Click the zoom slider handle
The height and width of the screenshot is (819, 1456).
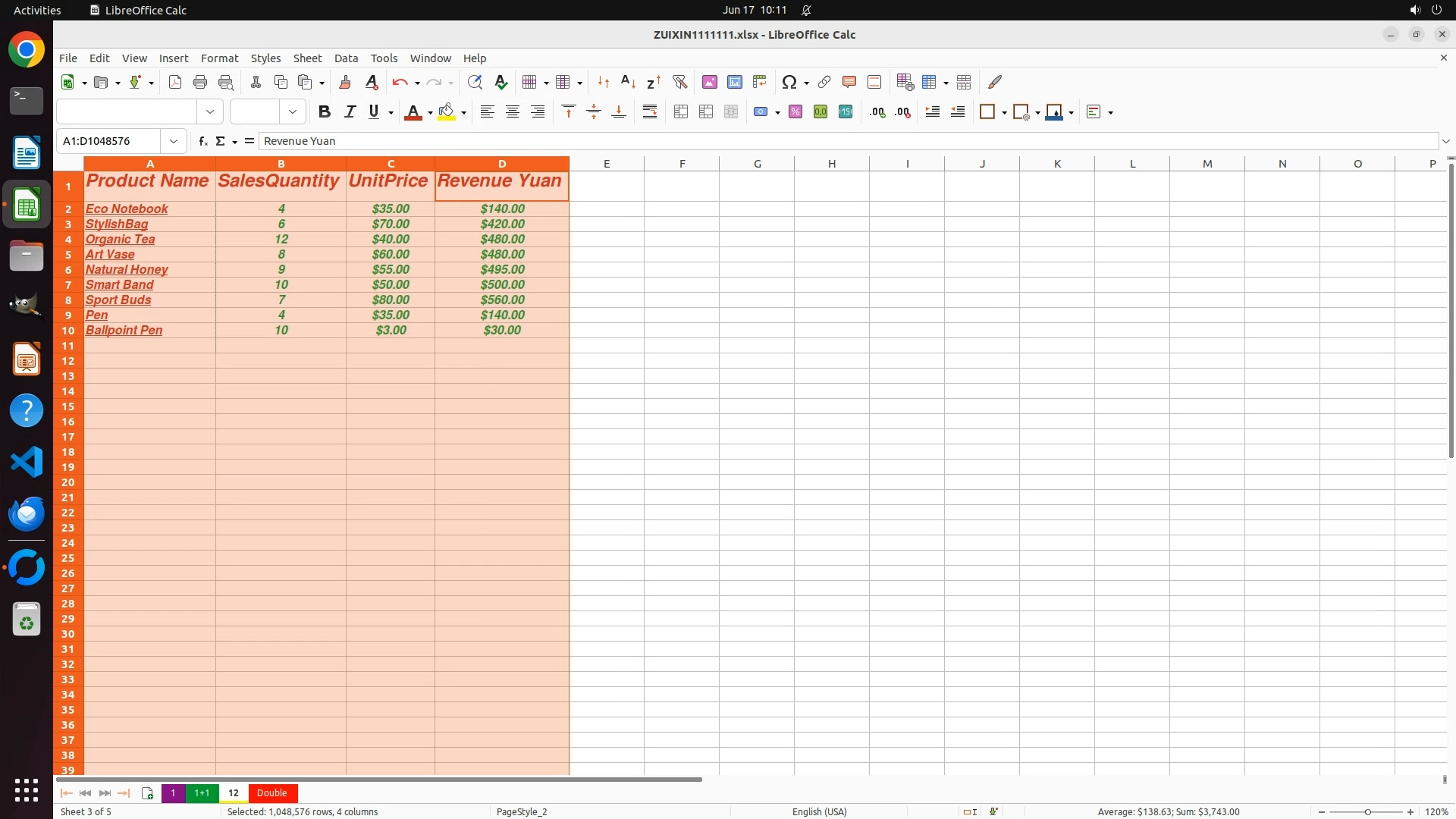pyautogui.click(x=1367, y=812)
